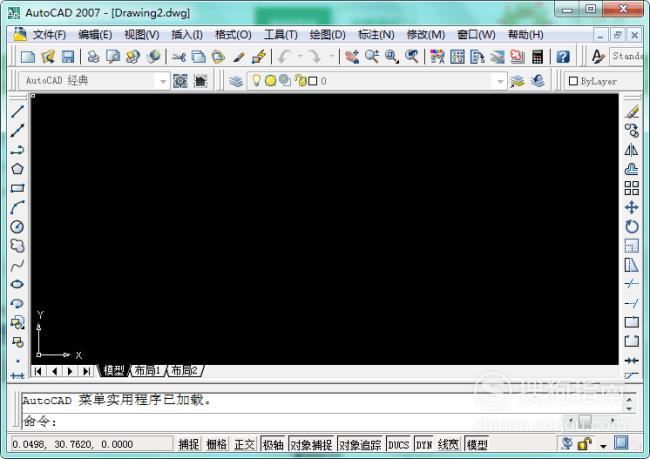Open the ByLayer color dropdown
This screenshot has width=650, height=459.
[x=605, y=81]
